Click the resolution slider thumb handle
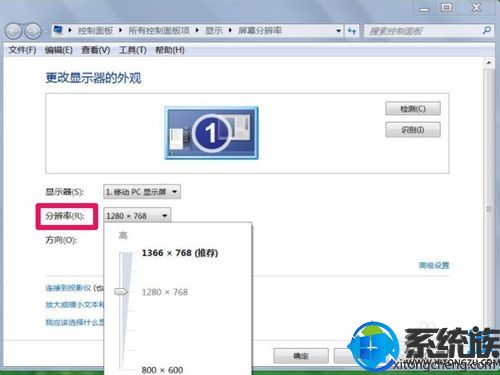The width and height of the screenshot is (500, 375). coord(121,292)
